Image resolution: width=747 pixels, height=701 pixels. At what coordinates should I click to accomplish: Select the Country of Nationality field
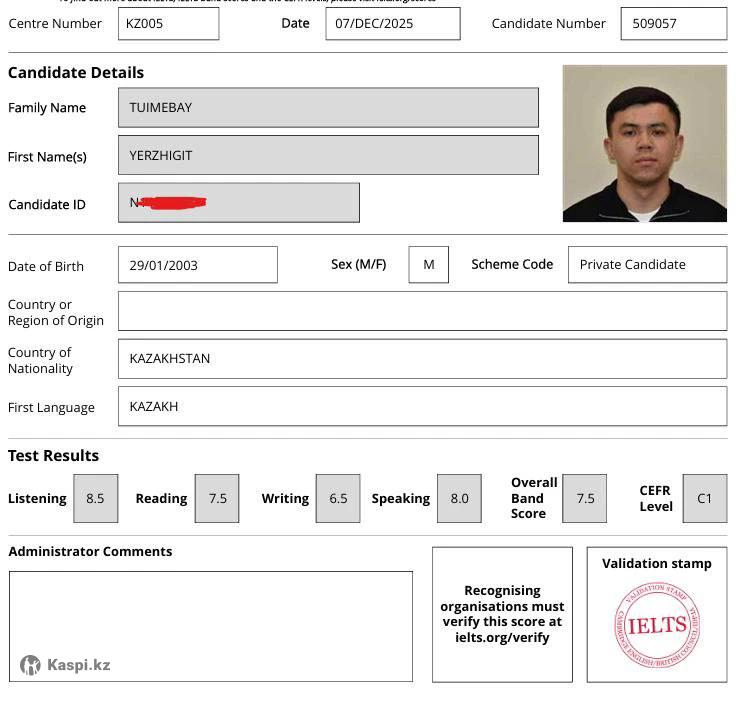pos(422,359)
